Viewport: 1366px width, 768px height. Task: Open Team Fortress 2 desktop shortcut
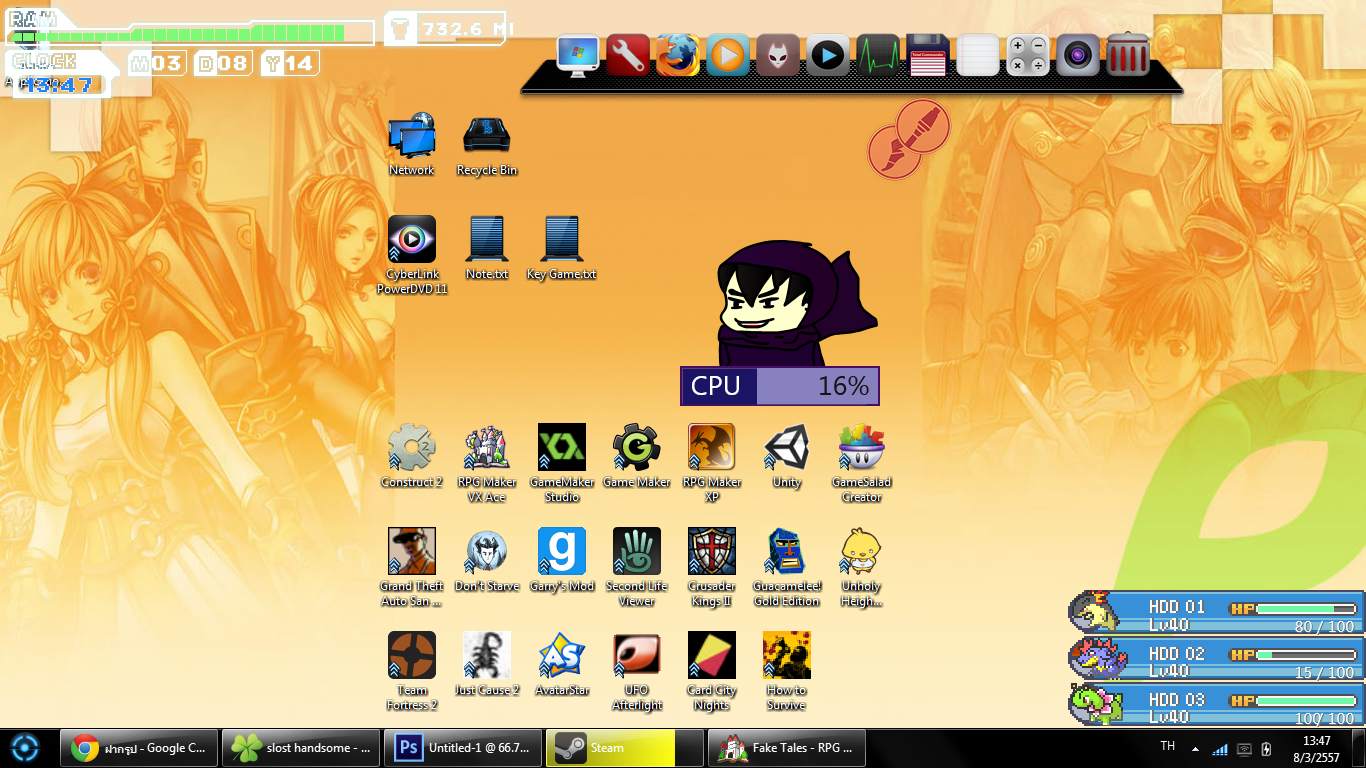point(412,671)
